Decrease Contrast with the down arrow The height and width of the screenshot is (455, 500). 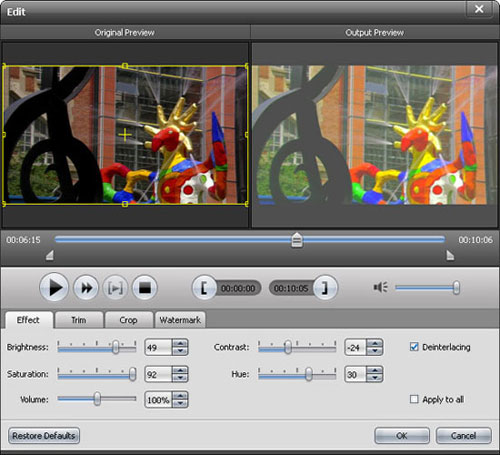(x=375, y=351)
